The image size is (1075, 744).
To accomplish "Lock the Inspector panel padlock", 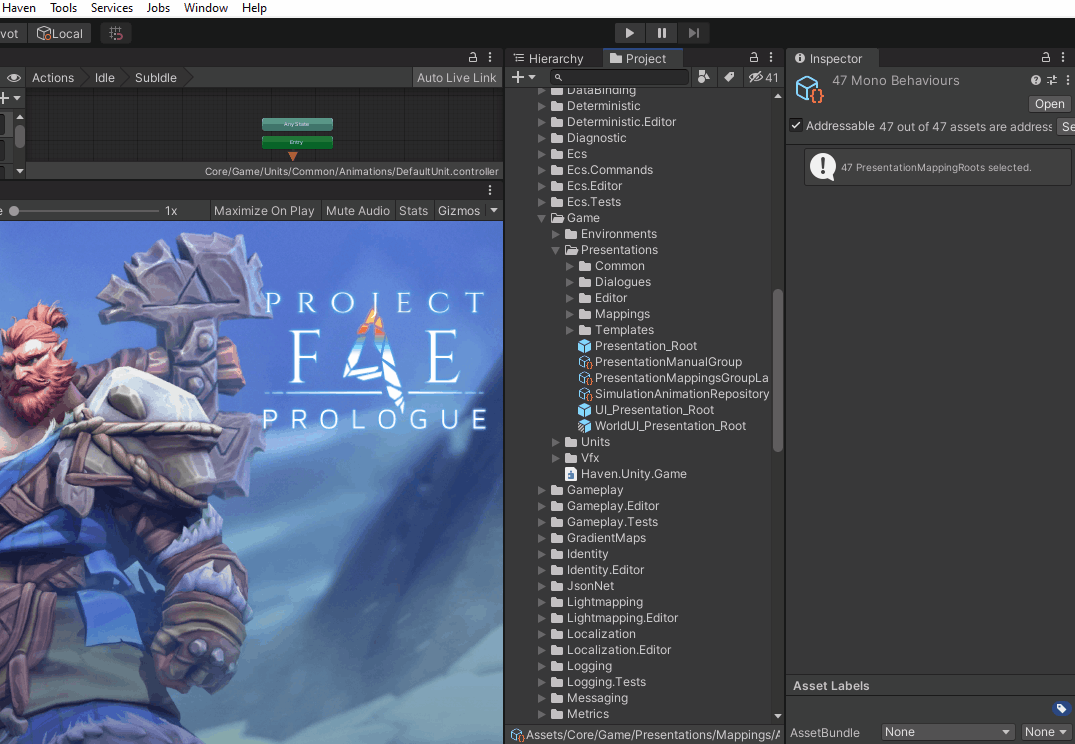I will coord(1046,58).
